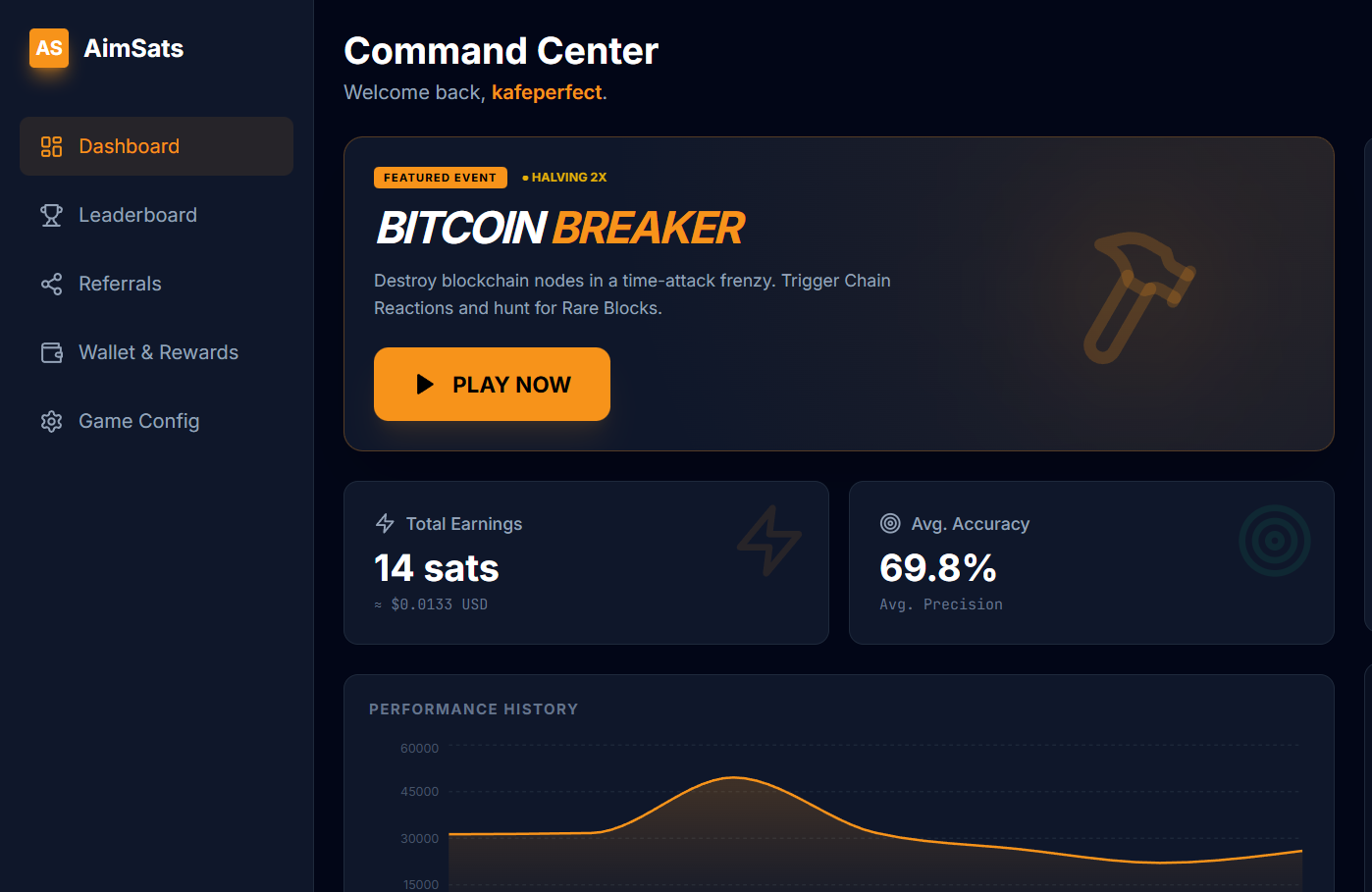The height and width of the screenshot is (892, 1372).
Task: Click the Leaderboard trophy icon
Action: point(51,214)
